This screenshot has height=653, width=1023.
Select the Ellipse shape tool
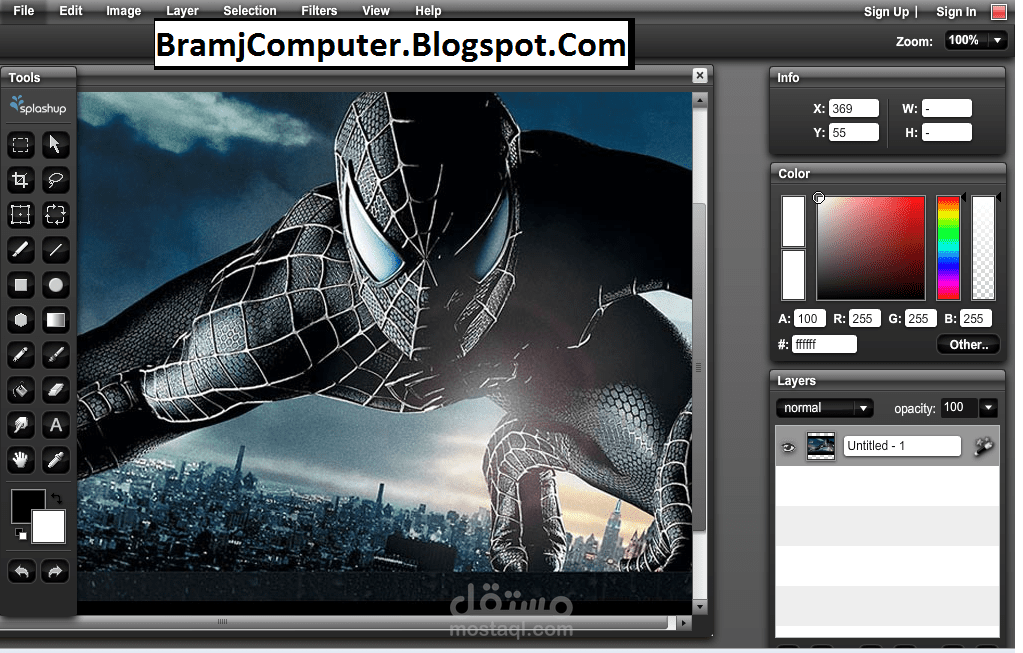point(55,284)
